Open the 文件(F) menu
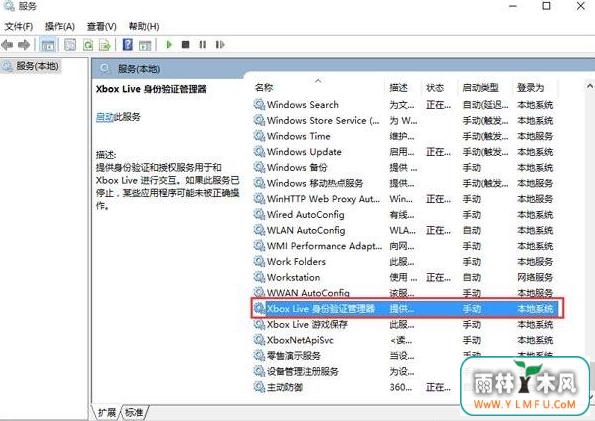 (19, 26)
